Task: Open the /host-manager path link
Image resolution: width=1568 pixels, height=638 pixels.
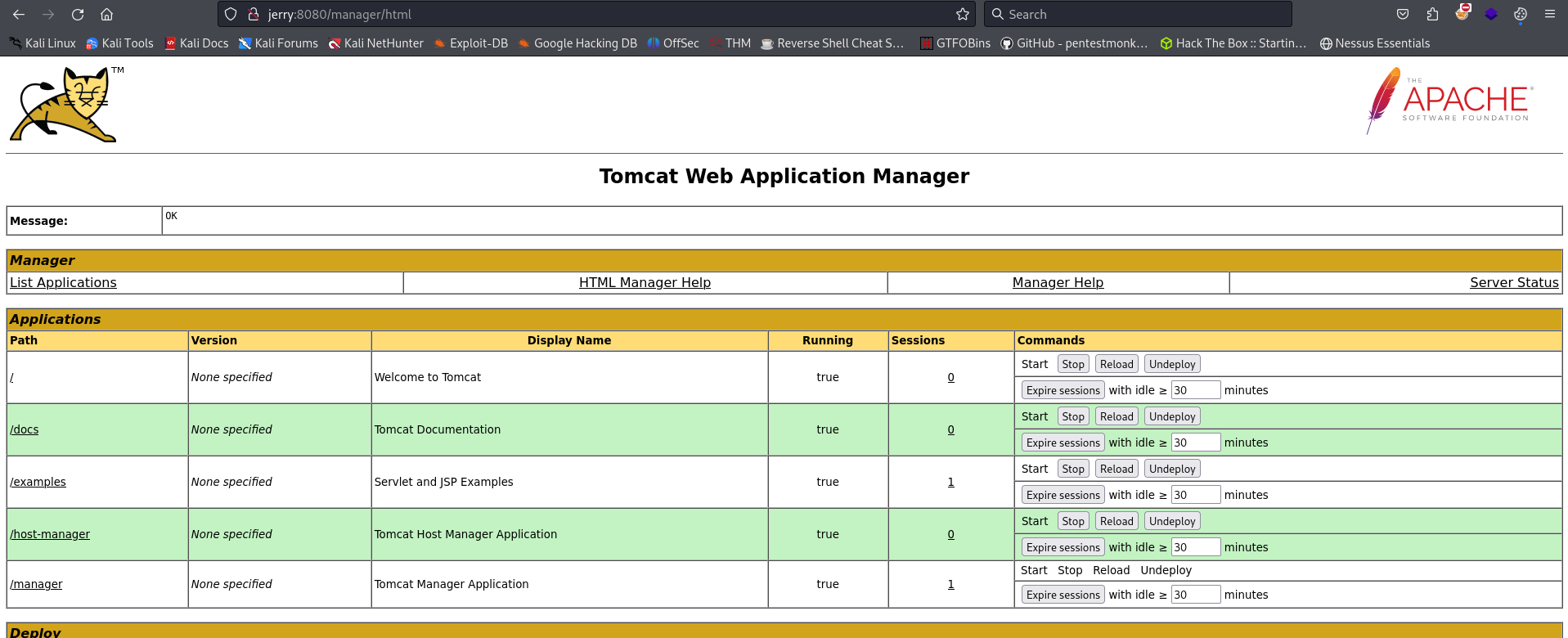Action: [50, 534]
